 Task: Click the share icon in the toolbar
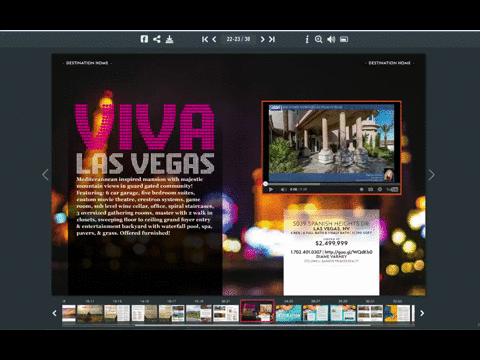coord(157,39)
